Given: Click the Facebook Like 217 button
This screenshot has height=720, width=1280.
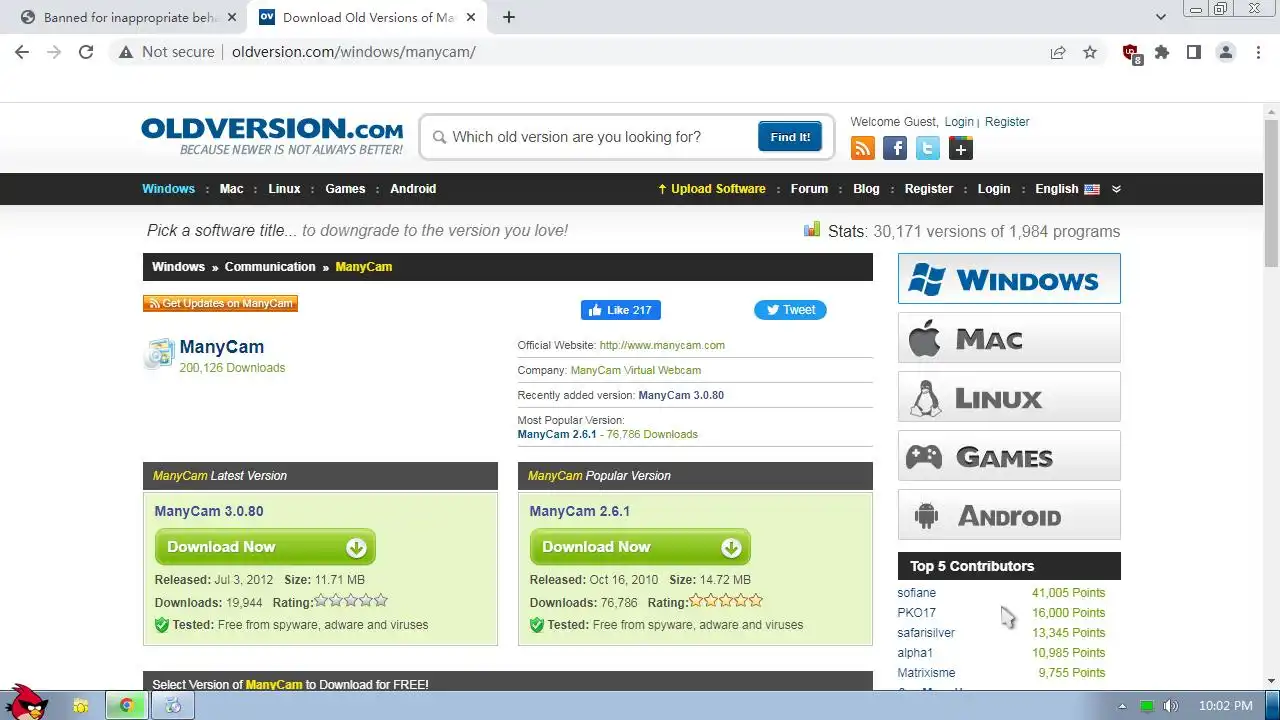Looking at the screenshot, I should (x=621, y=310).
